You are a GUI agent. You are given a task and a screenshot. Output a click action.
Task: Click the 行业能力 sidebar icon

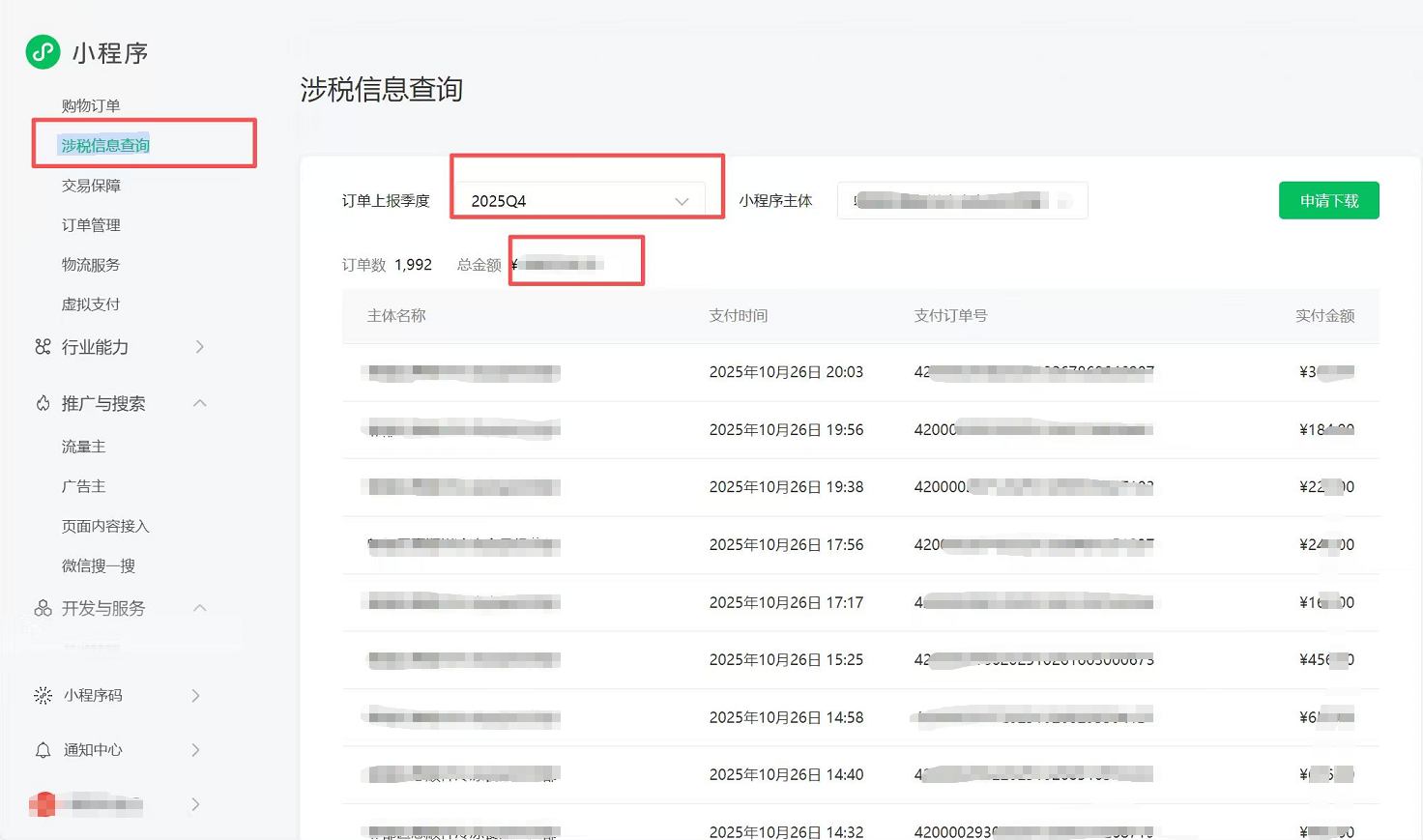click(x=43, y=347)
